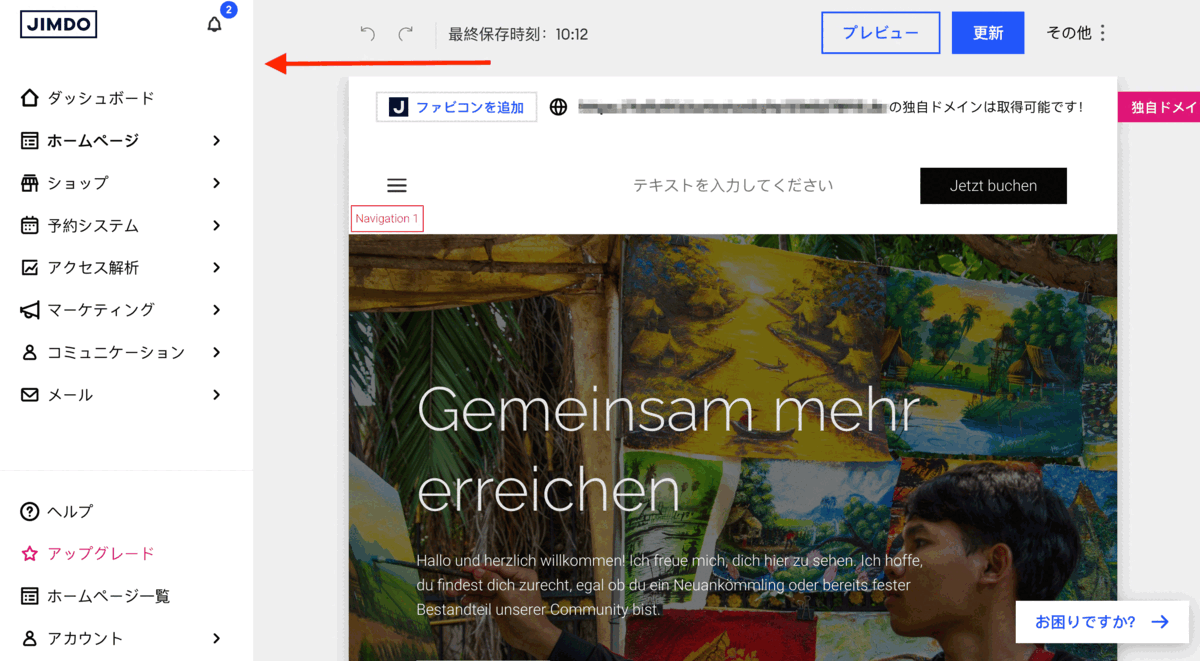The width and height of the screenshot is (1200, 661).
Task: Open notifications via the bell icon
Action: (x=214, y=23)
